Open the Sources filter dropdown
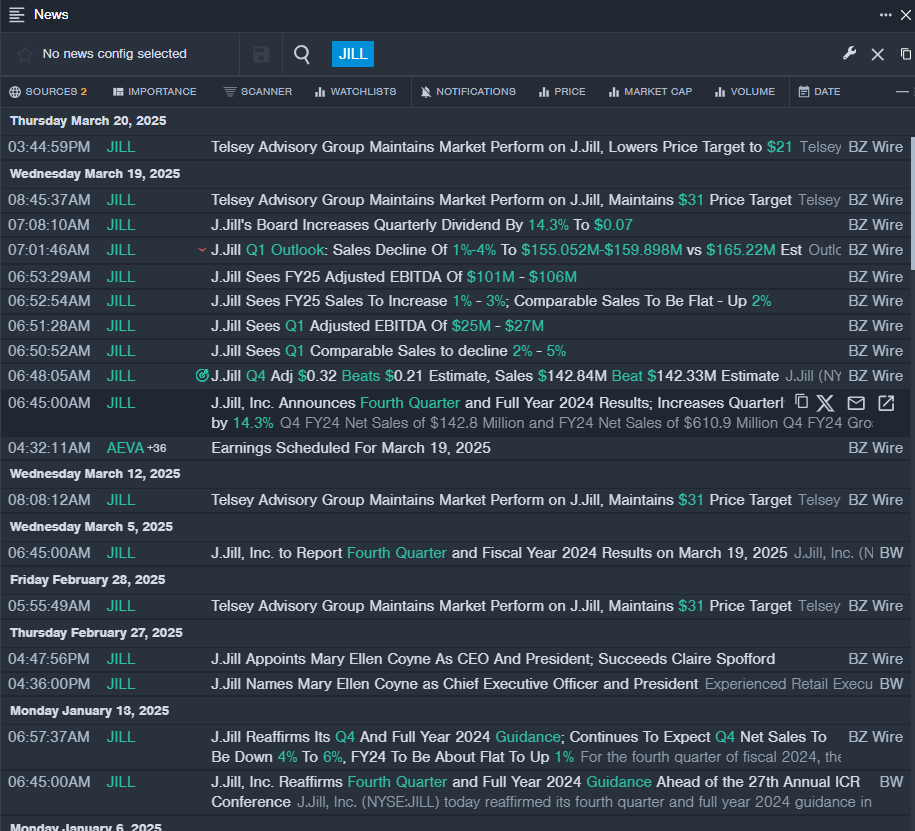 (48, 92)
